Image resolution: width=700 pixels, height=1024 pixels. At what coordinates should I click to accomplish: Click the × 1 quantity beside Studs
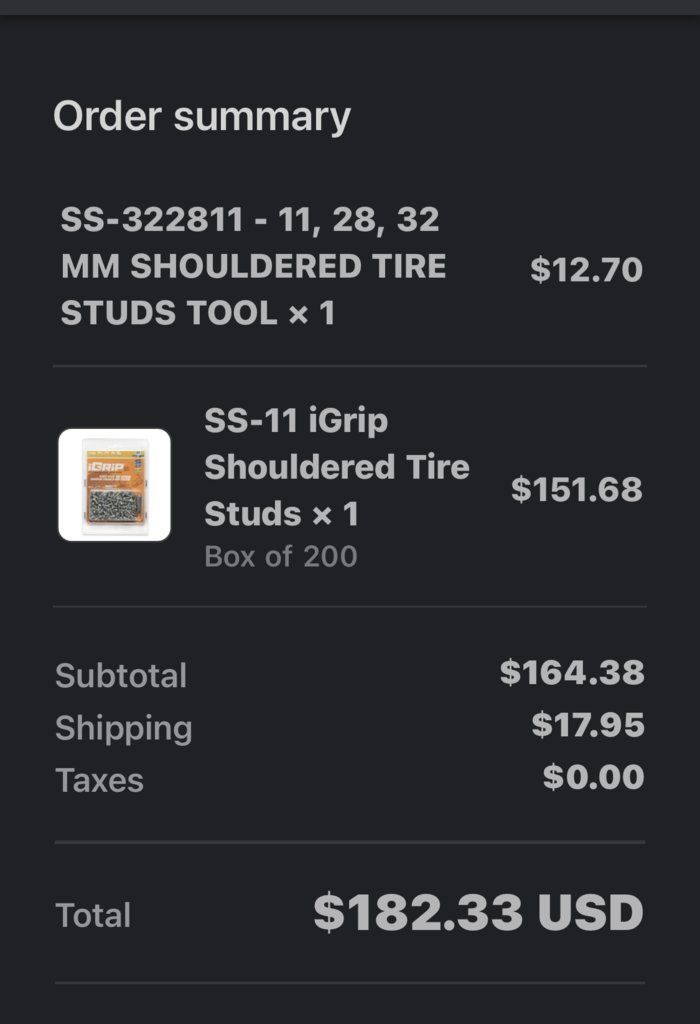335,514
